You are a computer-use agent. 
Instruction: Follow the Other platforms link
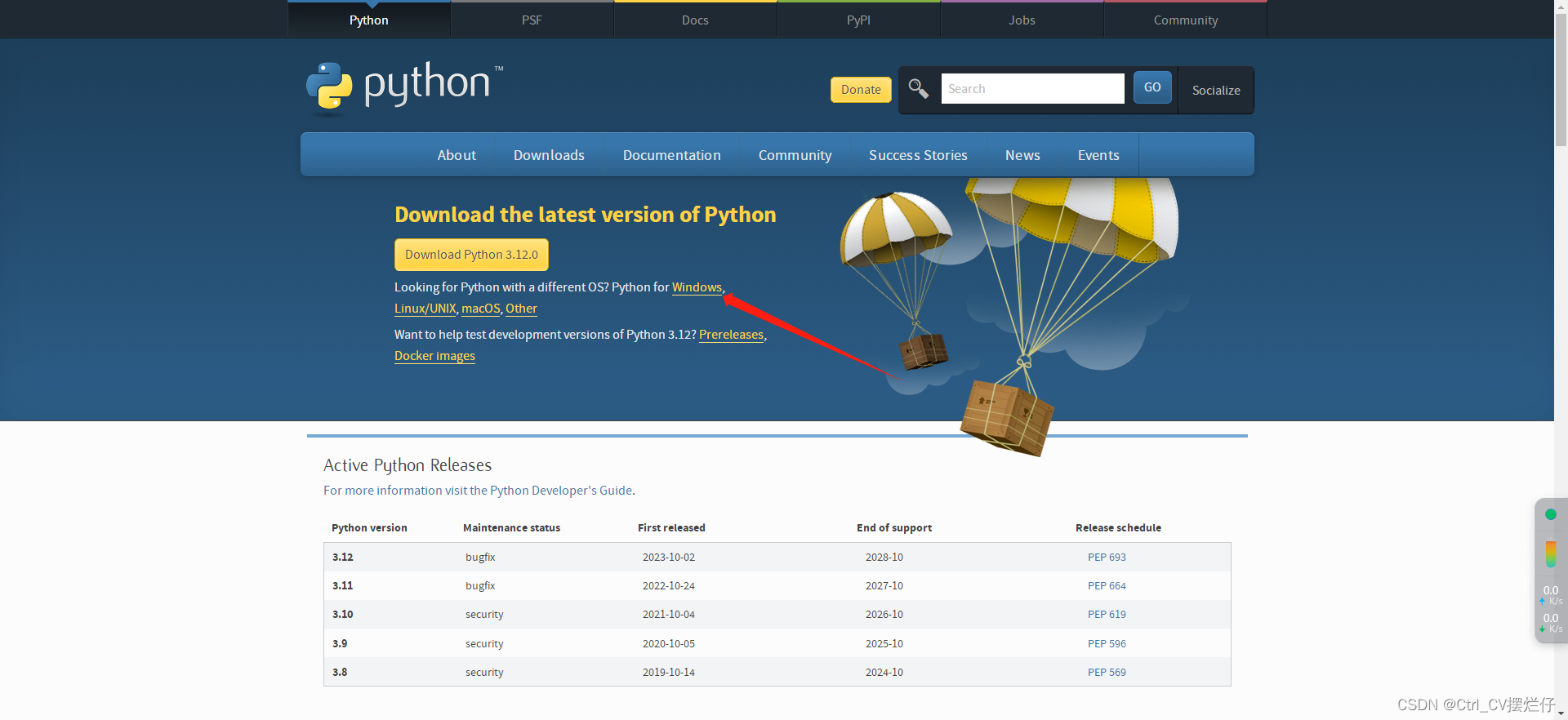tap(521, 309)
